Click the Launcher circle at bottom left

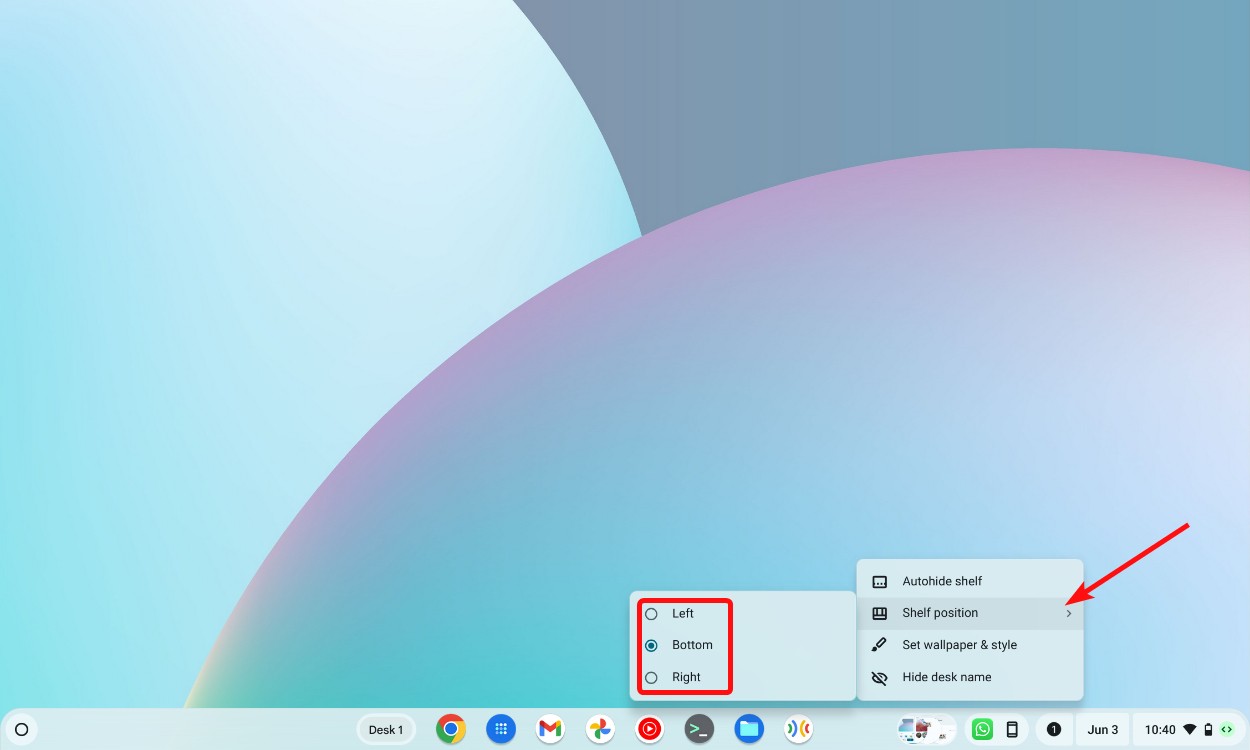(x=21, y=729)
